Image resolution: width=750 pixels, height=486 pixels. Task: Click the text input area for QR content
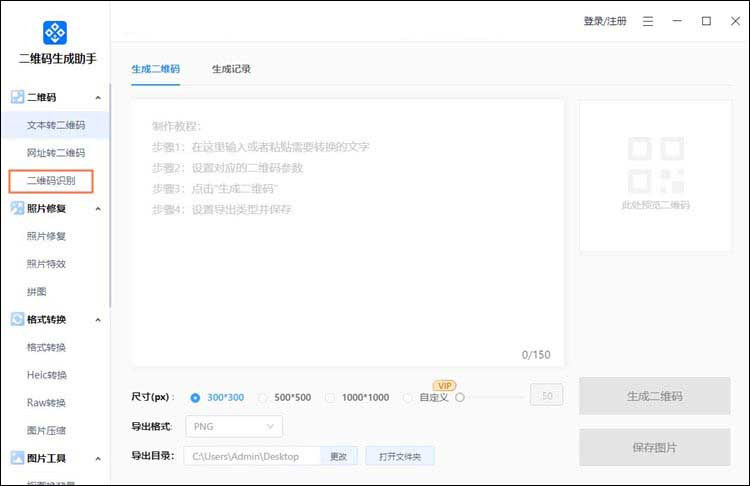click(348, 233)
